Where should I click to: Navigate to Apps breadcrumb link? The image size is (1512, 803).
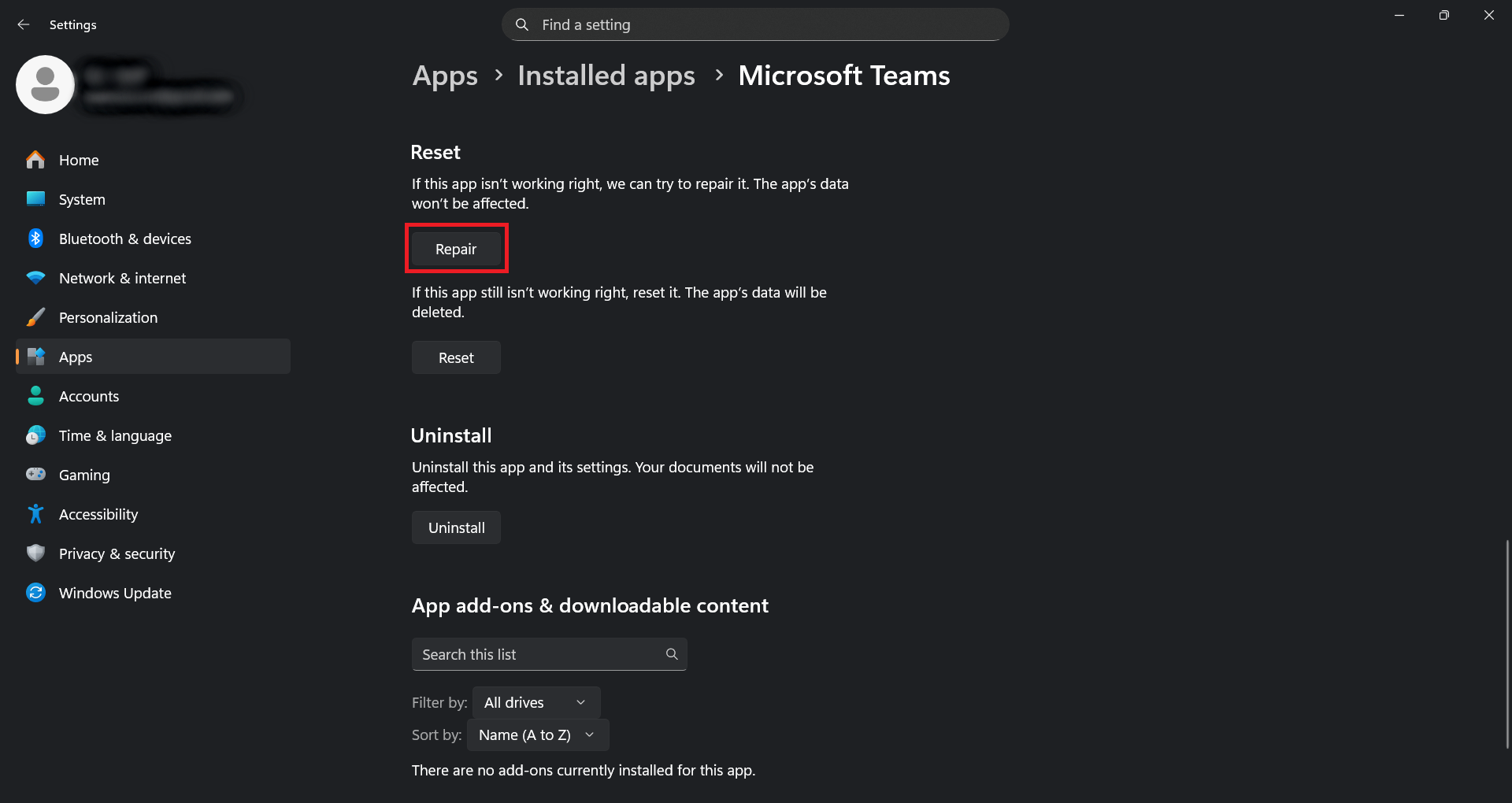tap(445, 76)
